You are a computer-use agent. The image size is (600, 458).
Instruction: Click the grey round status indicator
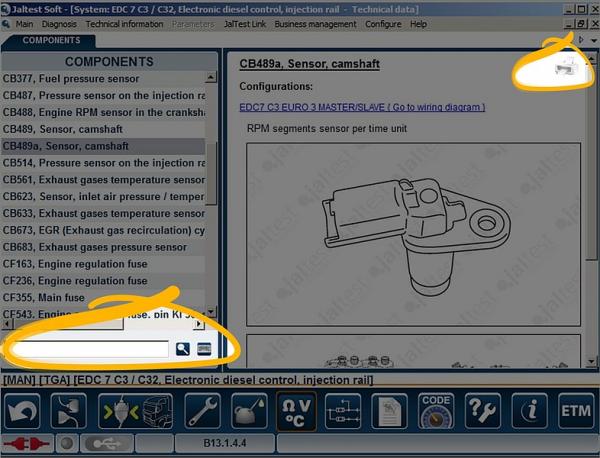(67, 444)
